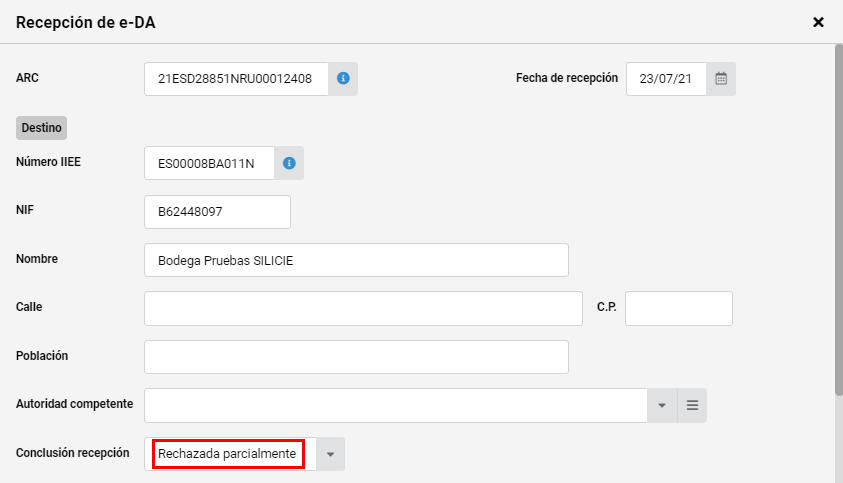Expand the Conclusión recepción dropdown arrow
This screenshot has width=843, height=483.
click(x=330, y=454)
